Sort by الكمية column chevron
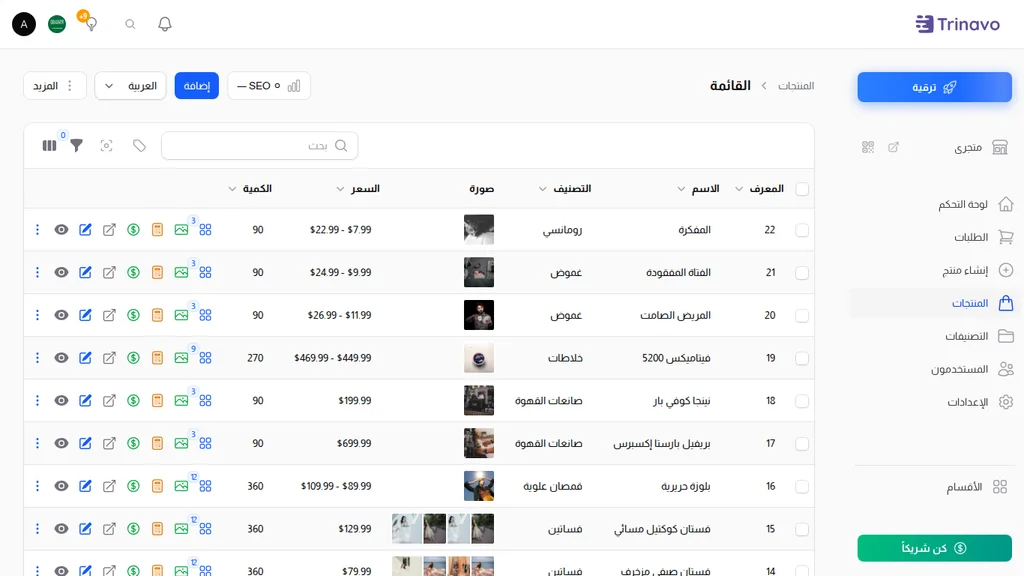 (x=232, y=189)
